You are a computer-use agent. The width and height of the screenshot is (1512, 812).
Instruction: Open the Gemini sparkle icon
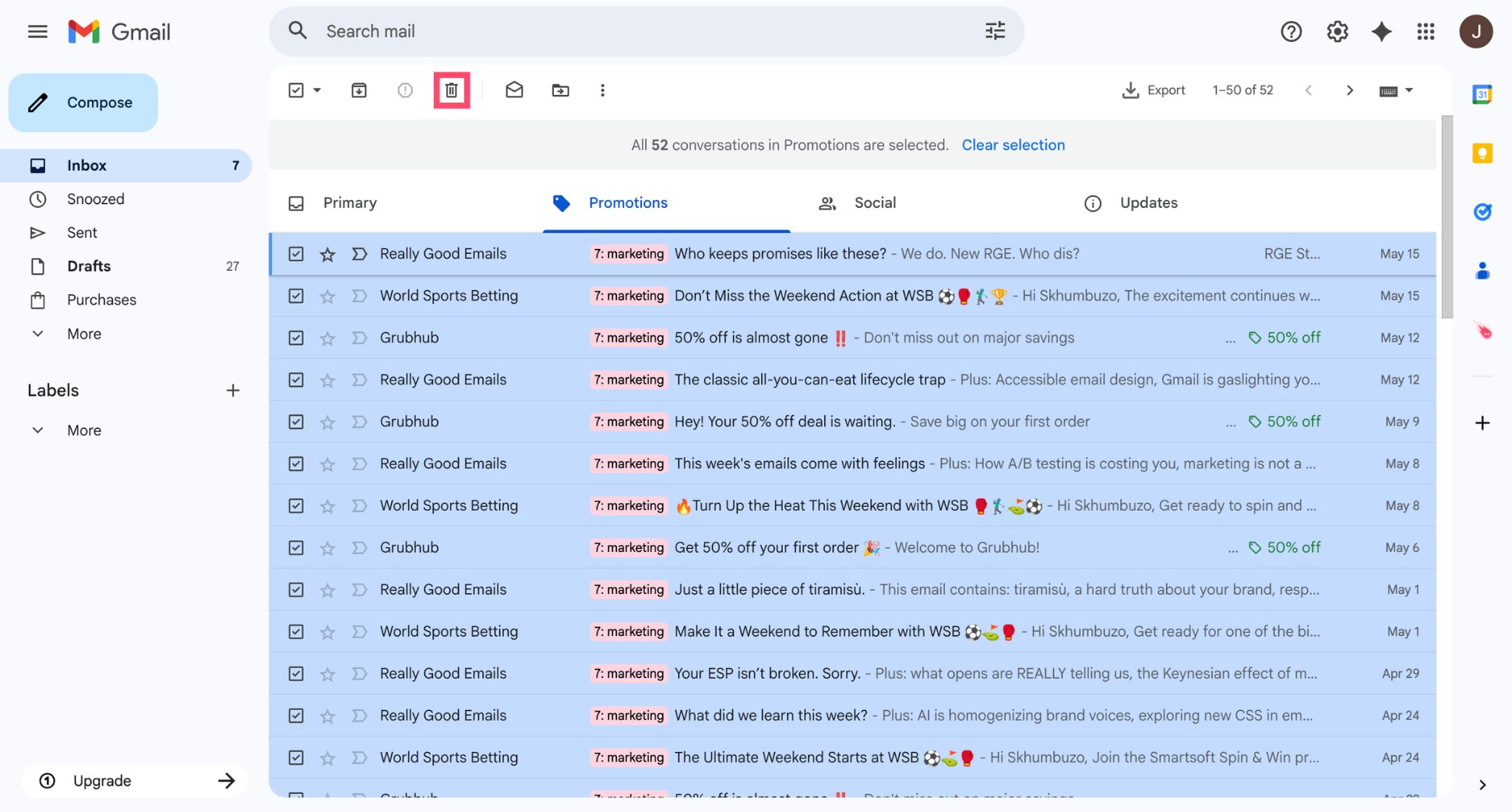pyautogui.click(x=1381, y=32)
